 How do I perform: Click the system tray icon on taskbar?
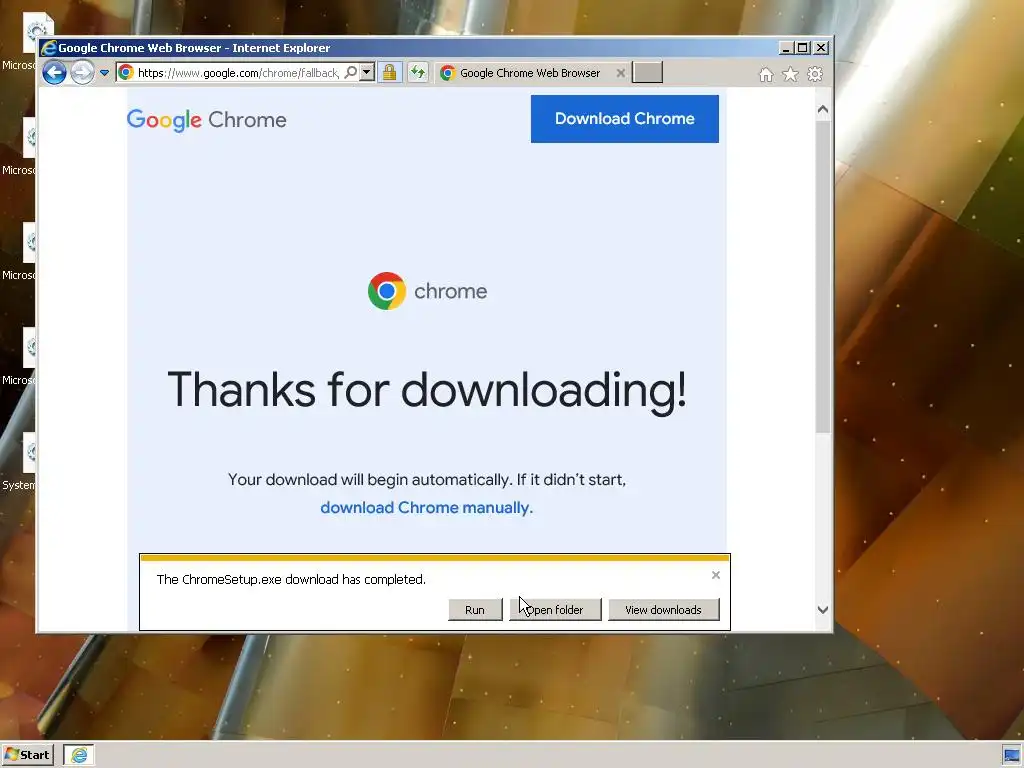click(1012, 756)
